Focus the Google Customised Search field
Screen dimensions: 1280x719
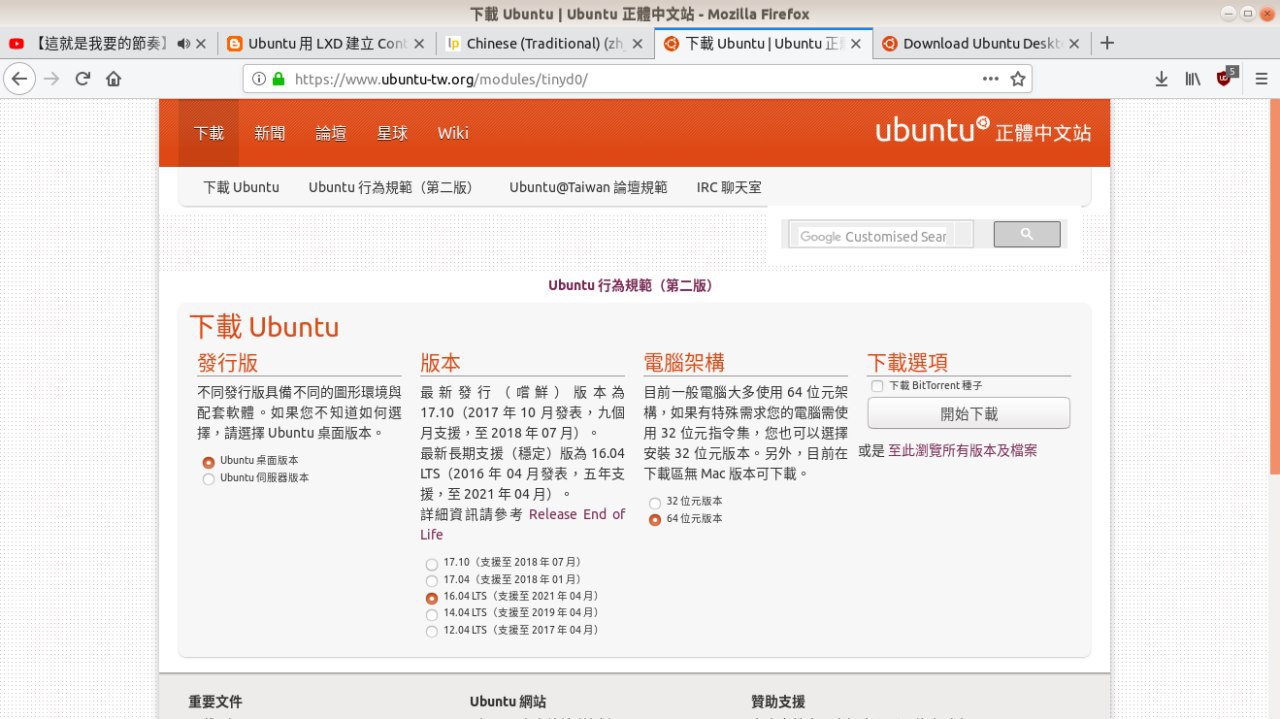pyautogui.click(x=882, y=236)
